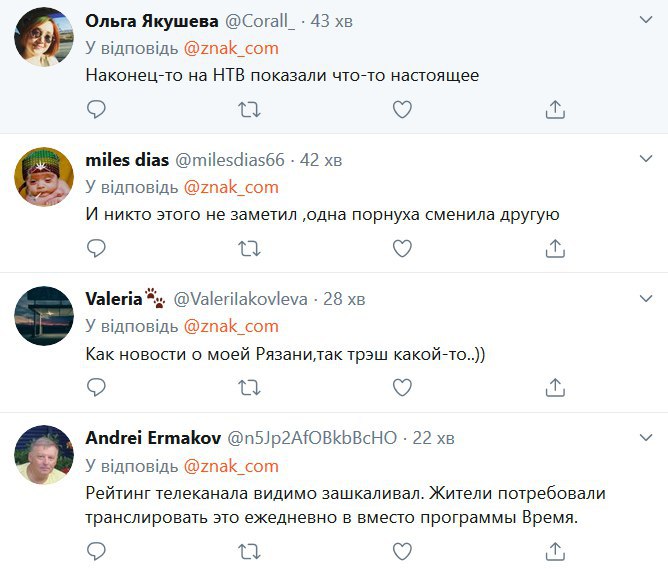Click @znak_com mention in Andrei Ermakov's reply
This screenshot has width=668, height=569.
pos(231,465)
